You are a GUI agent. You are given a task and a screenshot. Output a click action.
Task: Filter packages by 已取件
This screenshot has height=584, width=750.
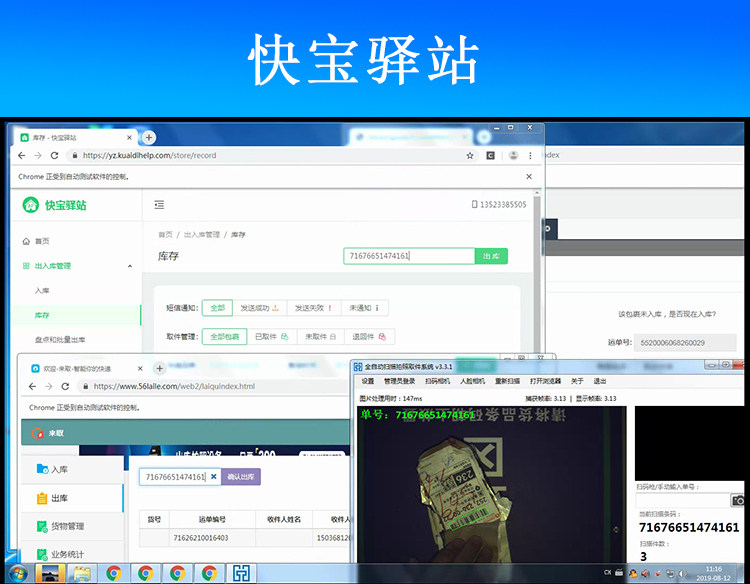tap(272, 337)
